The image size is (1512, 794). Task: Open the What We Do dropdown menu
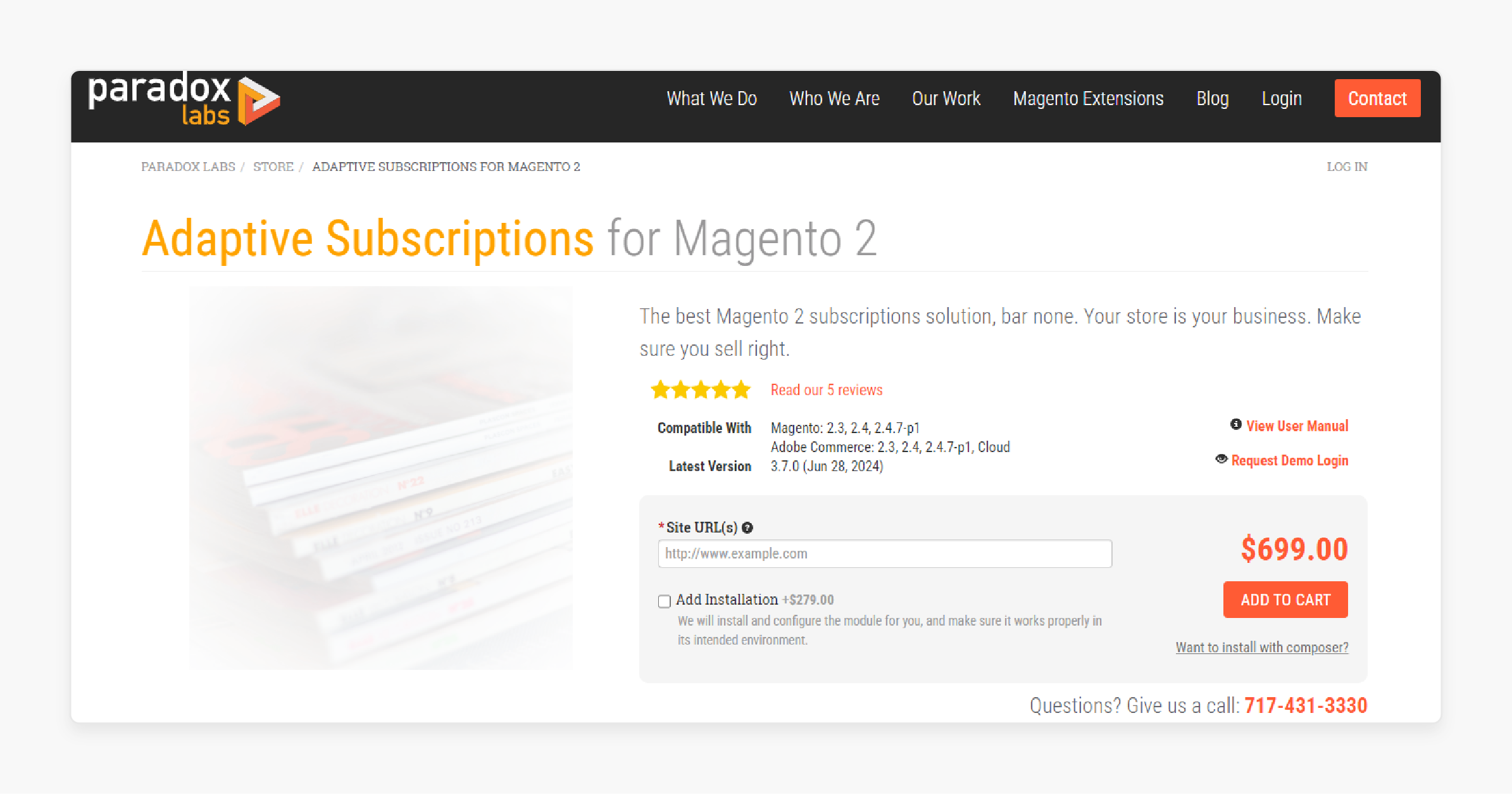(712, 97)
